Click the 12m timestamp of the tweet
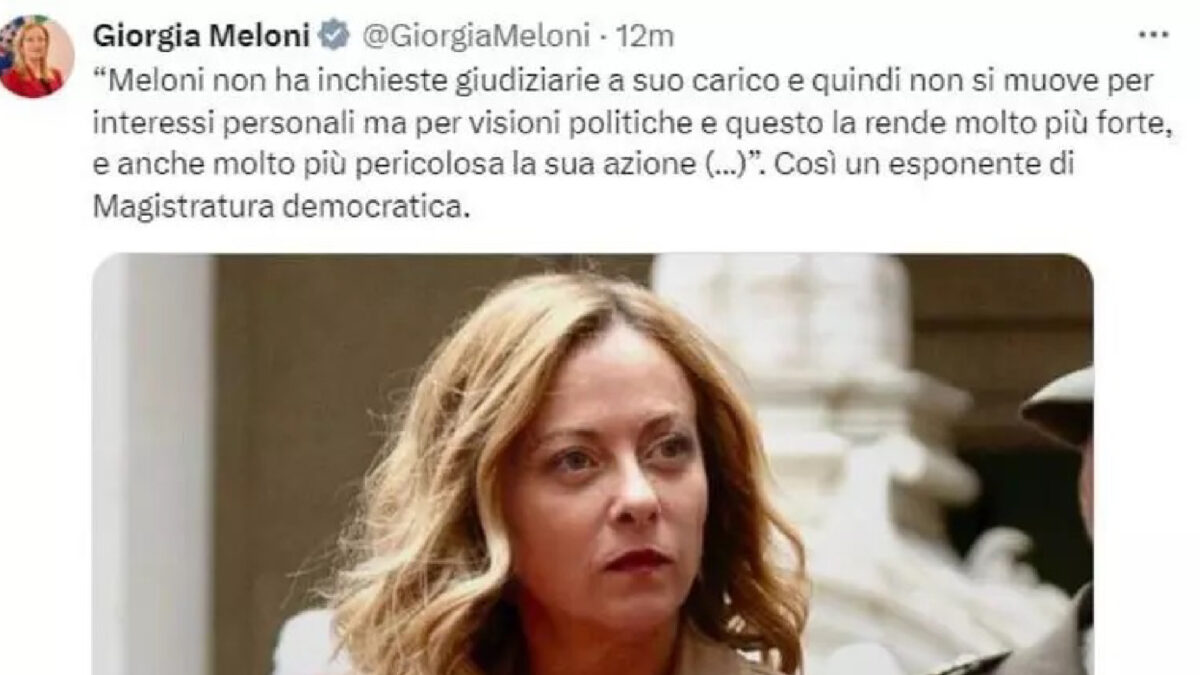This screenshot has height=675, width=1200. pos(646,37)
